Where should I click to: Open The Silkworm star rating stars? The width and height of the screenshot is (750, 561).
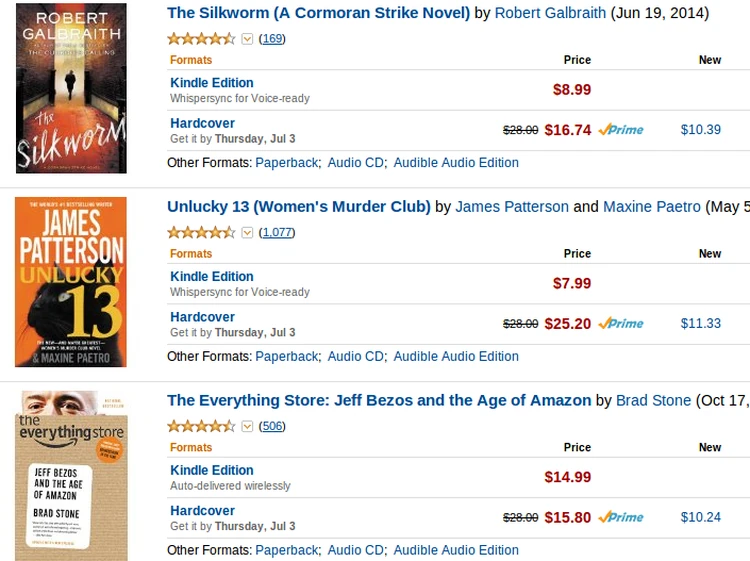201,39
